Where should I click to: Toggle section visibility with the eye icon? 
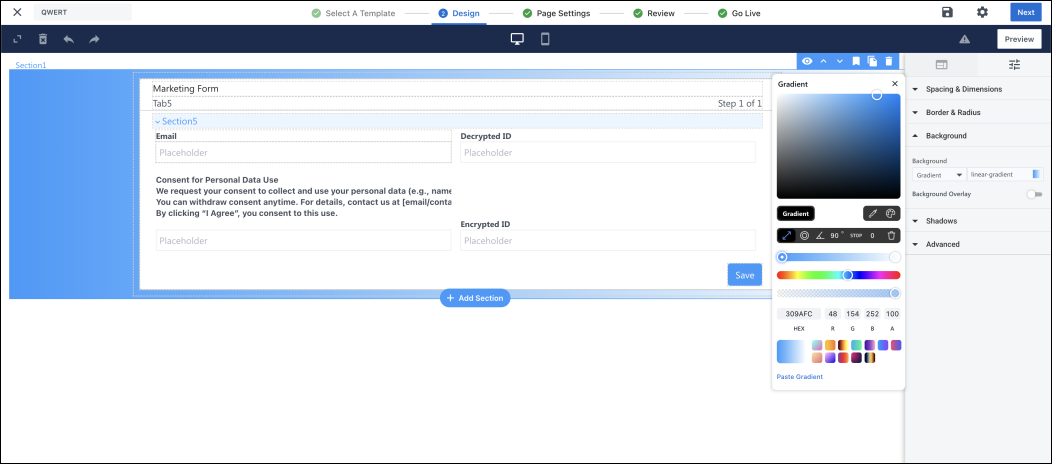point(807,61)
